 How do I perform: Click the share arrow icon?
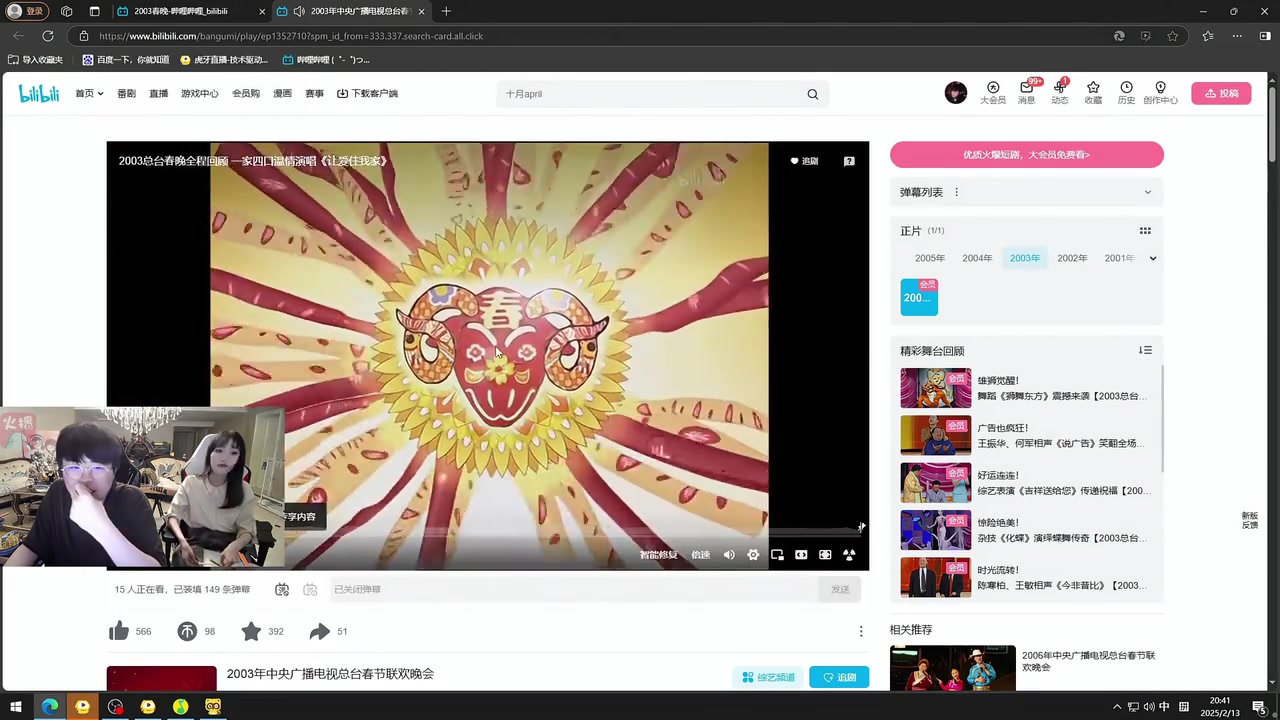[319, 631]
